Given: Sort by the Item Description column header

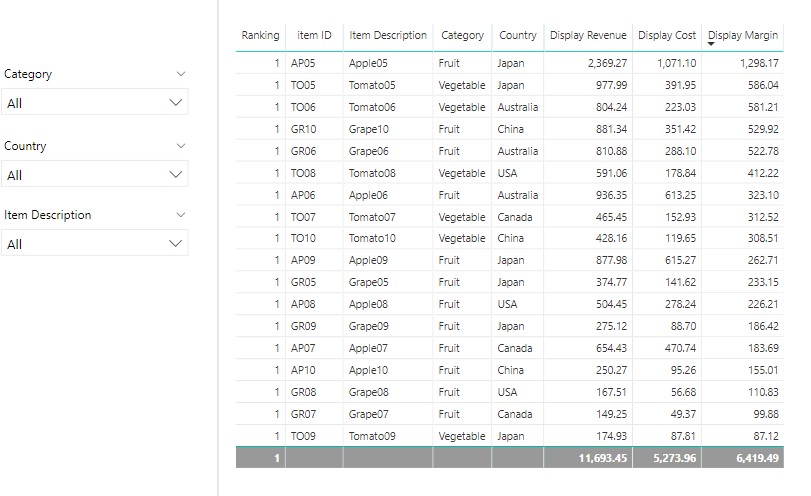Looking at the screenshot, I should (388, 35).
